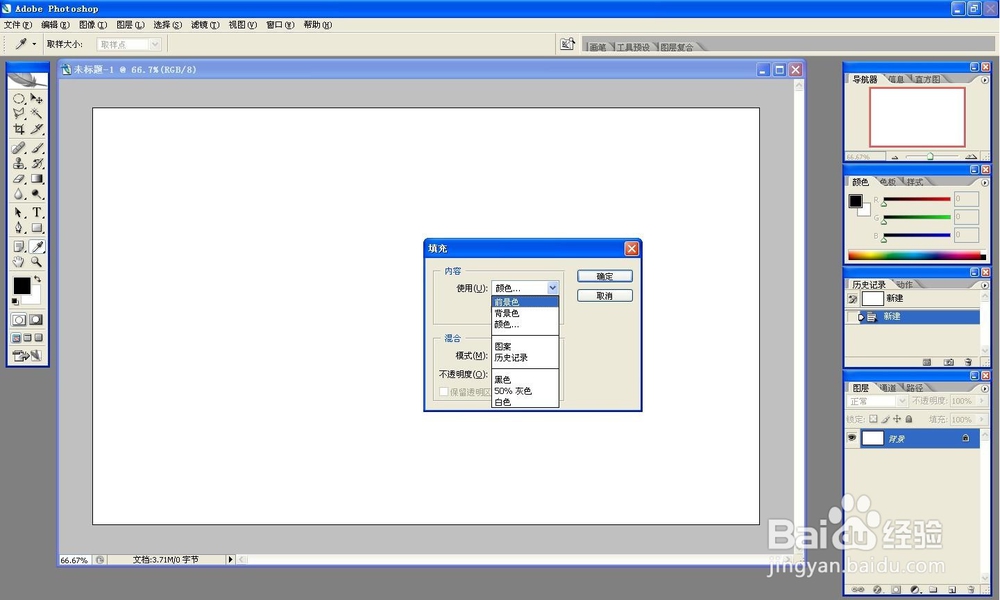Swap foreground and background colors
The height and width of the screenshot is (600, 1000).
pos(38,279)
